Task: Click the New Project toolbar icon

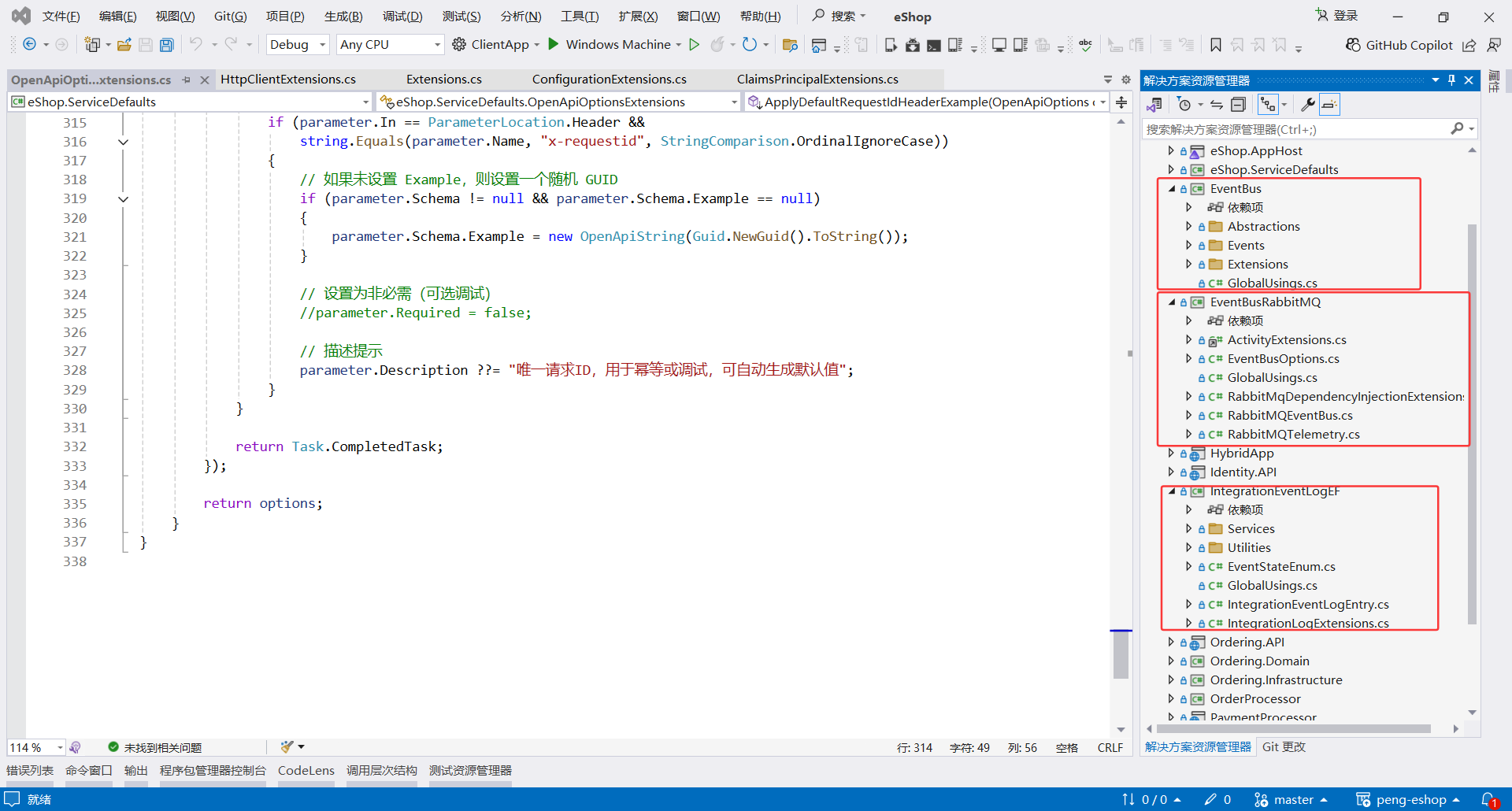Action: pyautogui.click(x=92, y=45)
